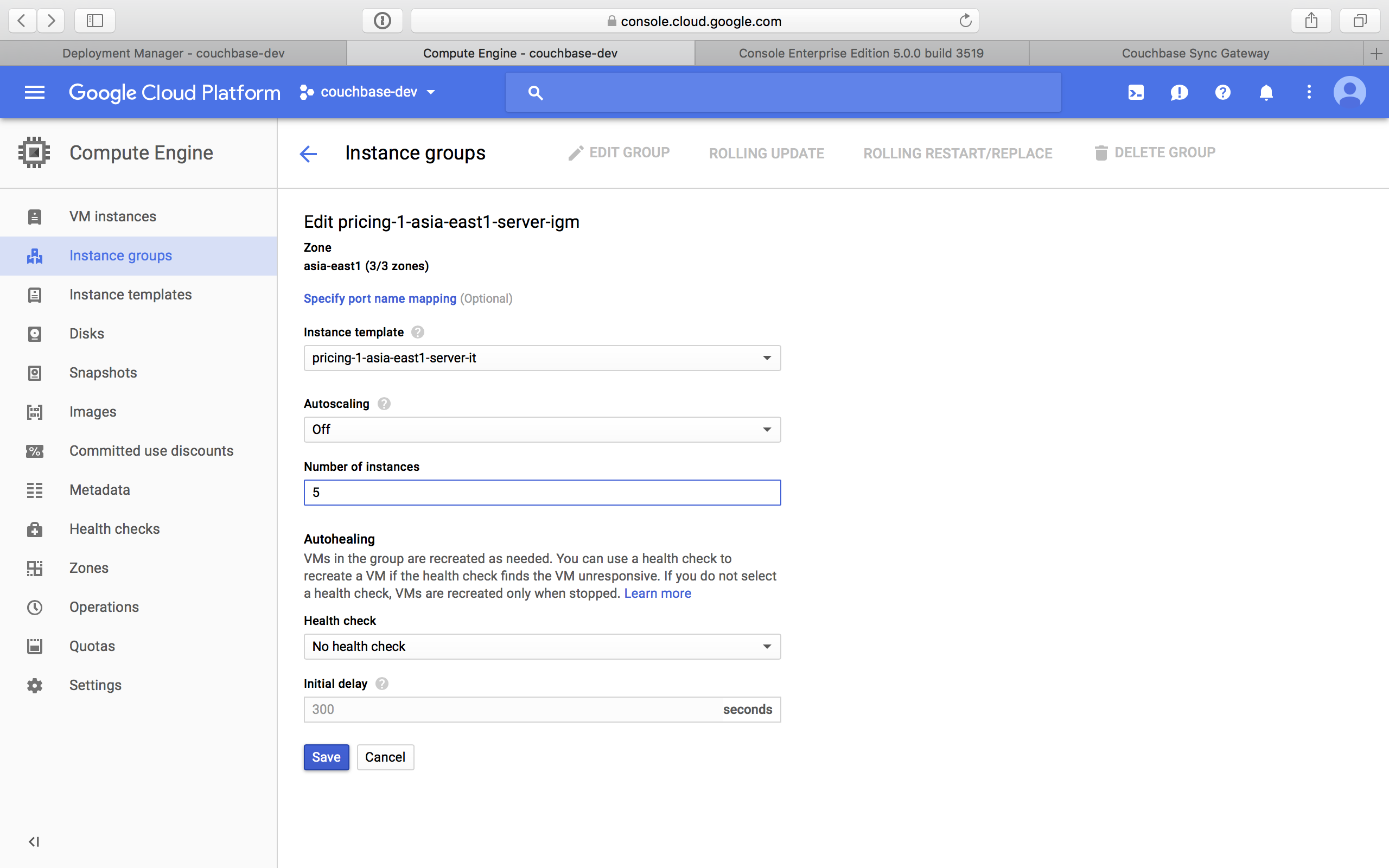The height and width of the screenshot is (868, 1389).
Task: Click the Quotas sidebar icon
Action: (34, 645)
